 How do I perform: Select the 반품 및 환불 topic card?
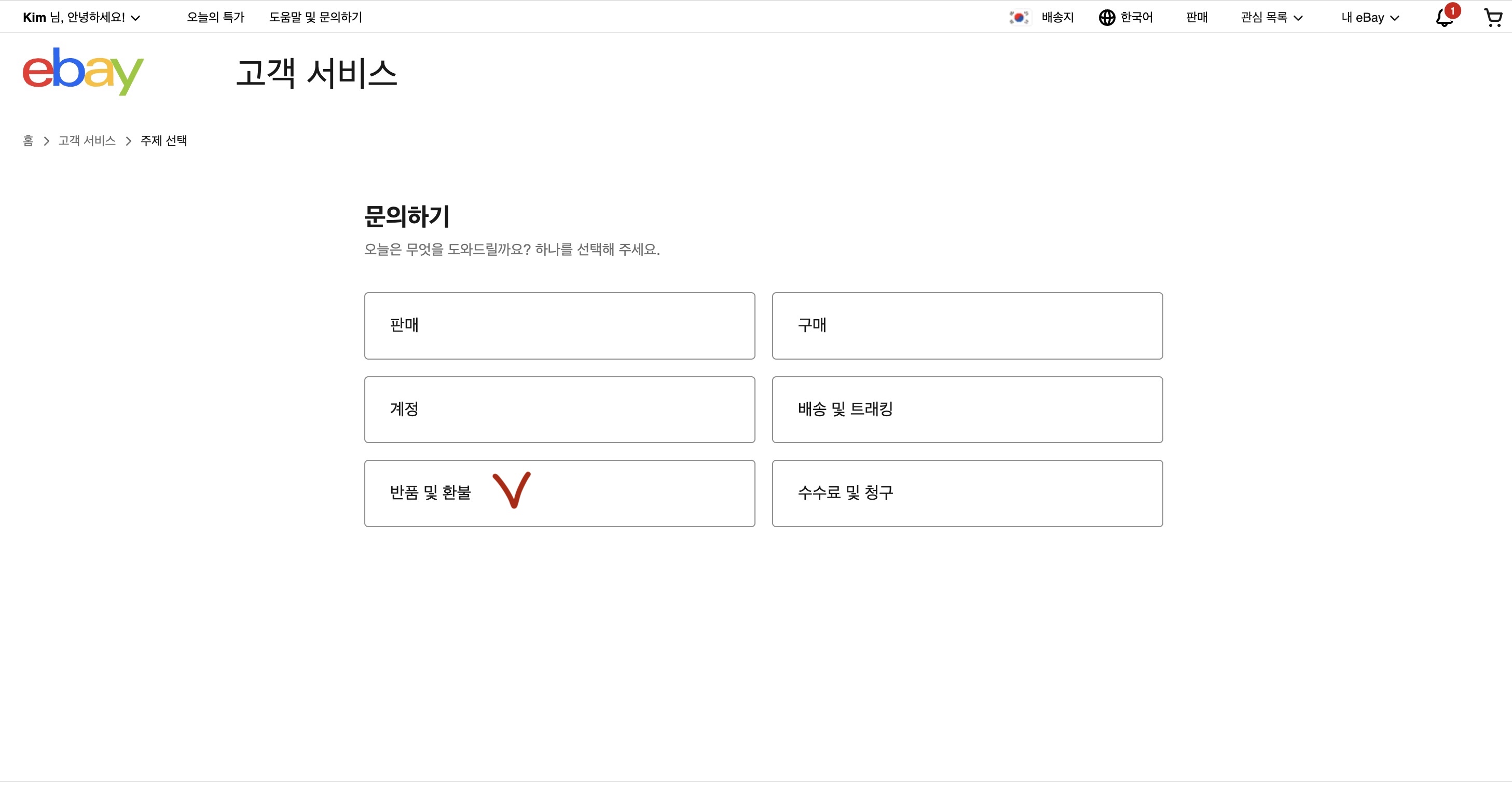click(x=559, y=493)
